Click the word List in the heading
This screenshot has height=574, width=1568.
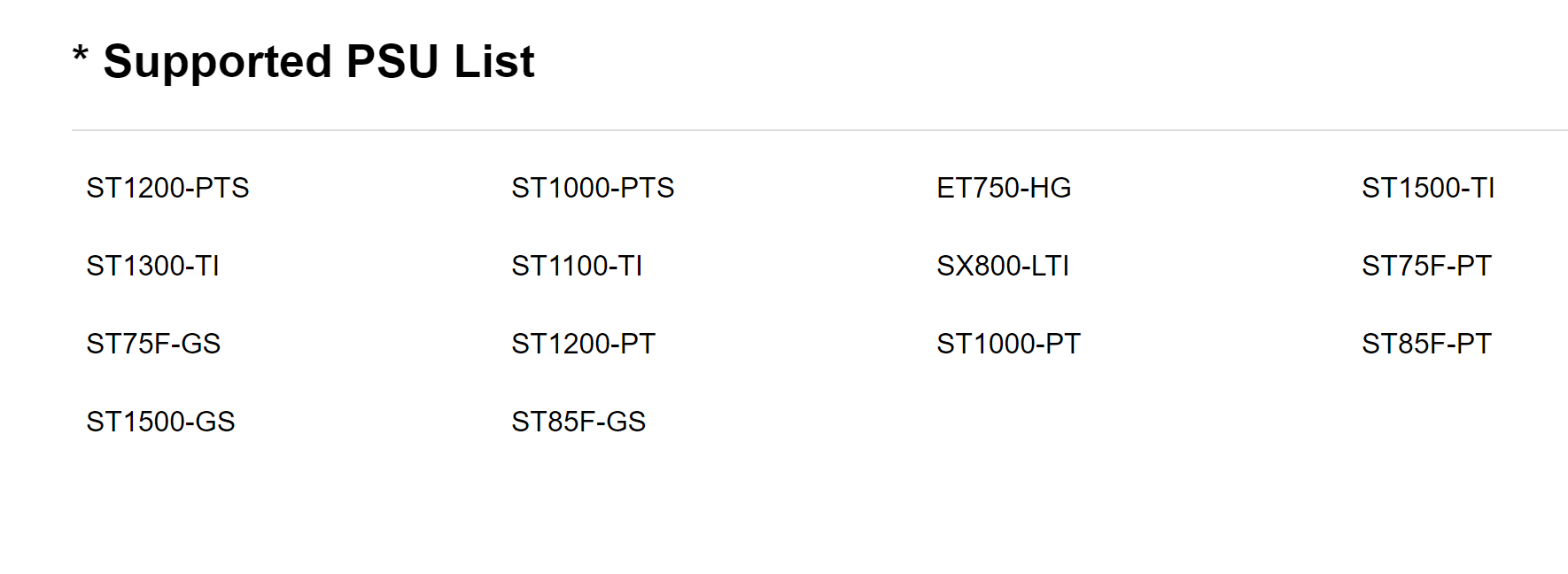pyautogui.click(x=494, y=62)
